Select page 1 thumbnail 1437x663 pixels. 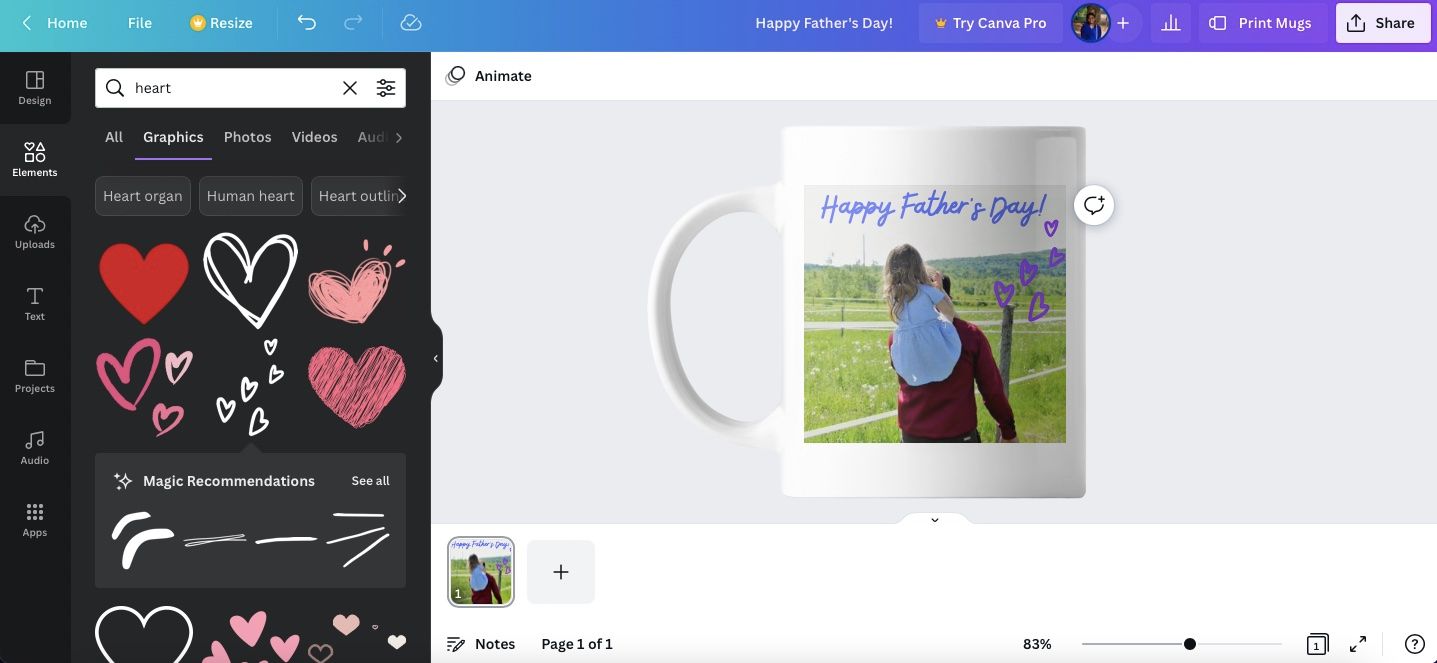pyautogui.click(x=481, y=571)
